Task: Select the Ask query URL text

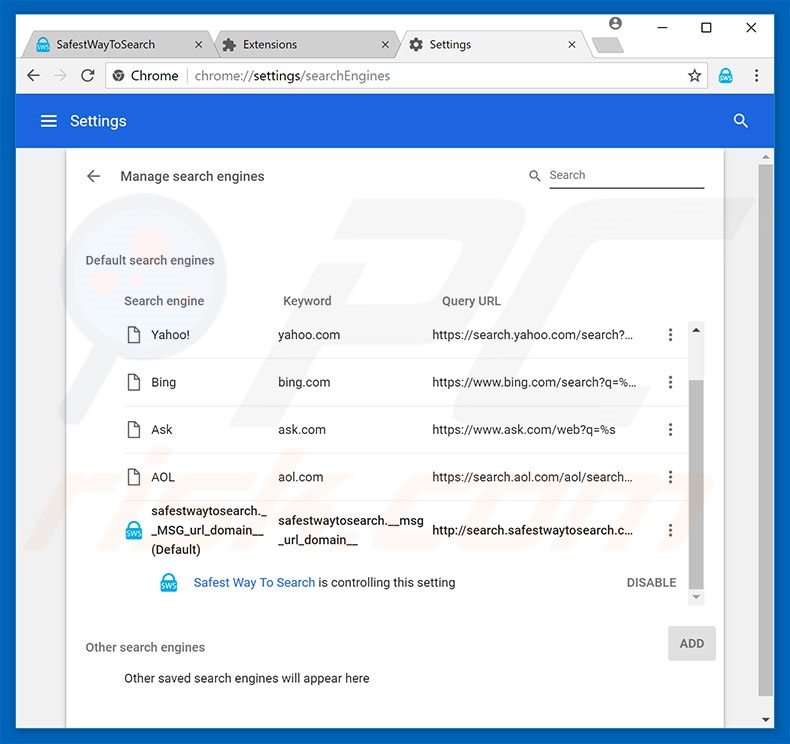Action: [523, 430]
